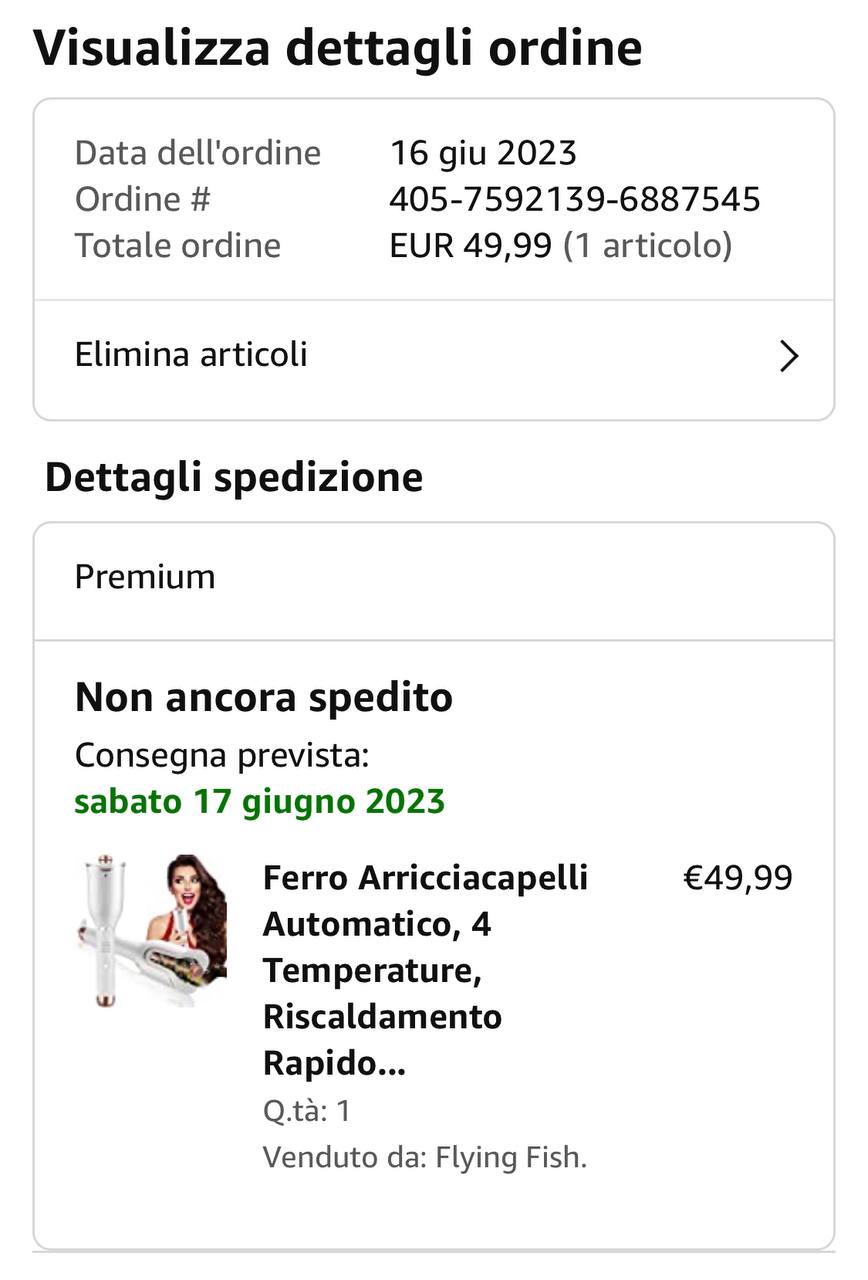Tap the Visualizza dettagli ordine page title
This screenshot has width=868, height=1280.
click(x=338, y=48)
